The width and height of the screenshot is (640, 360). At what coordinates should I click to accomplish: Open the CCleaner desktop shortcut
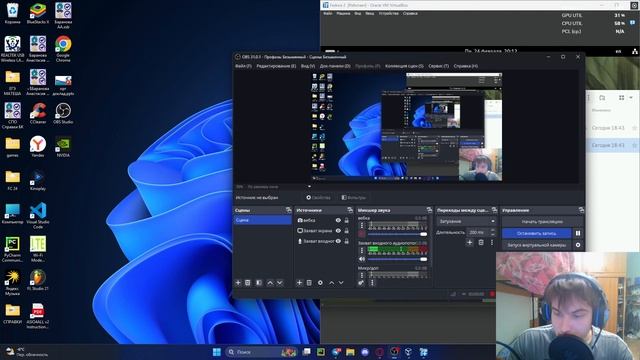point(38,113)
